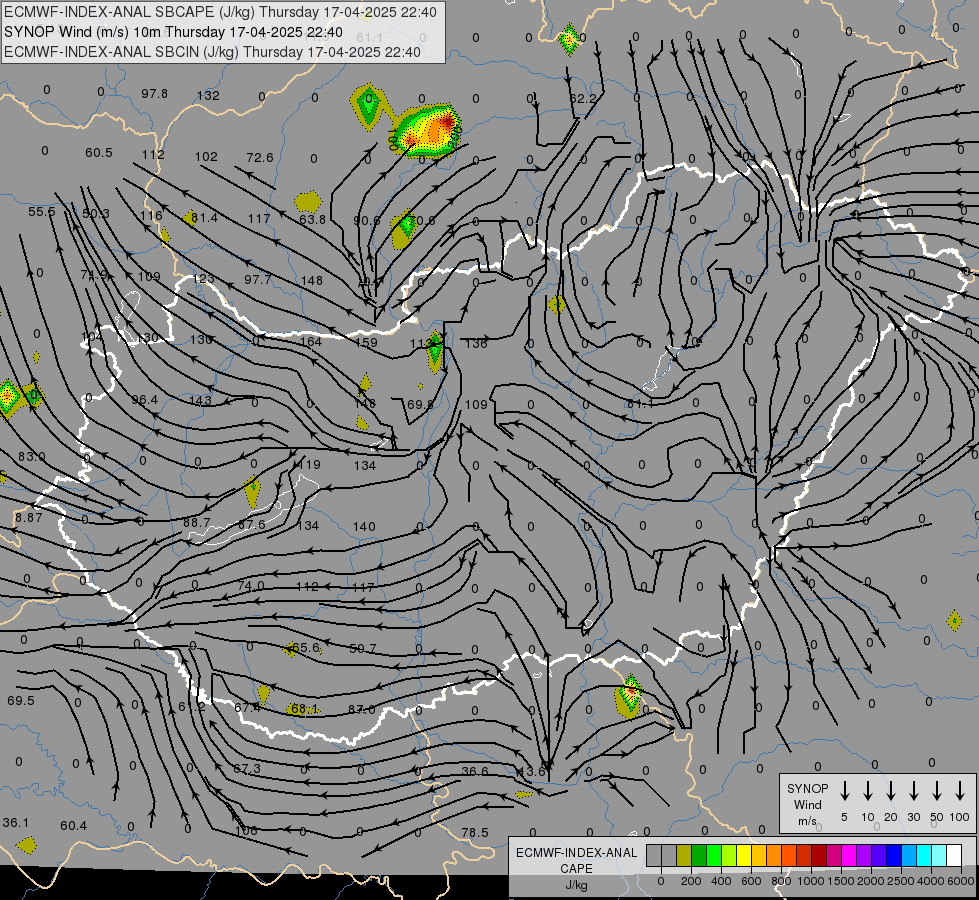Image resolution: width=979 pixels, height=900 pixels.
Task: Click the dark red CAPE legend swatch
Action: click(819, 856)
